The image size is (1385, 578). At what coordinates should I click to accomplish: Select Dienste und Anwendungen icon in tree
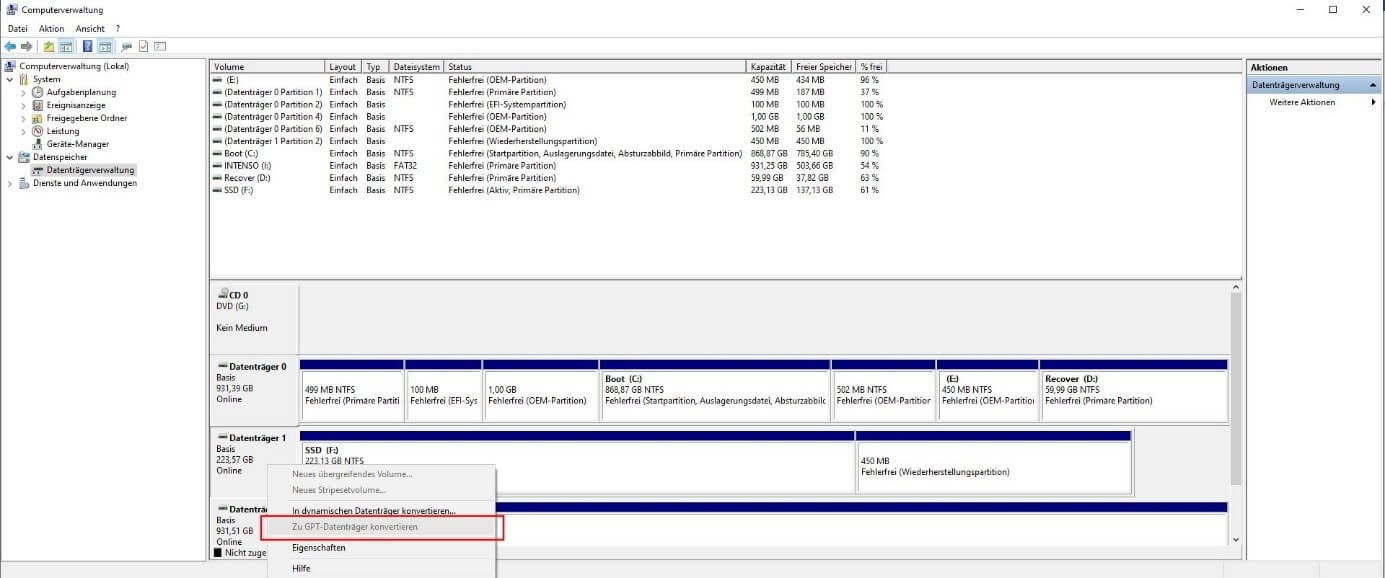click(x=24, y=183)
